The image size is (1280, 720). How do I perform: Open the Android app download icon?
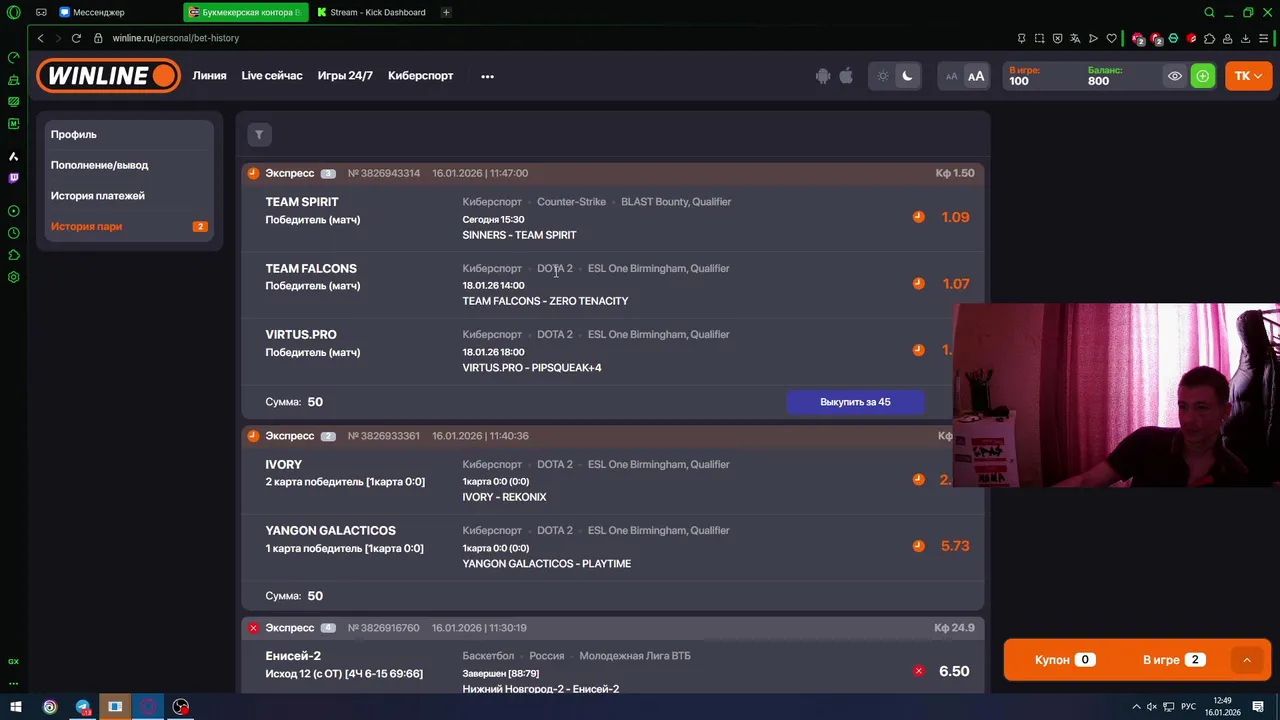(x=823, y=76)
